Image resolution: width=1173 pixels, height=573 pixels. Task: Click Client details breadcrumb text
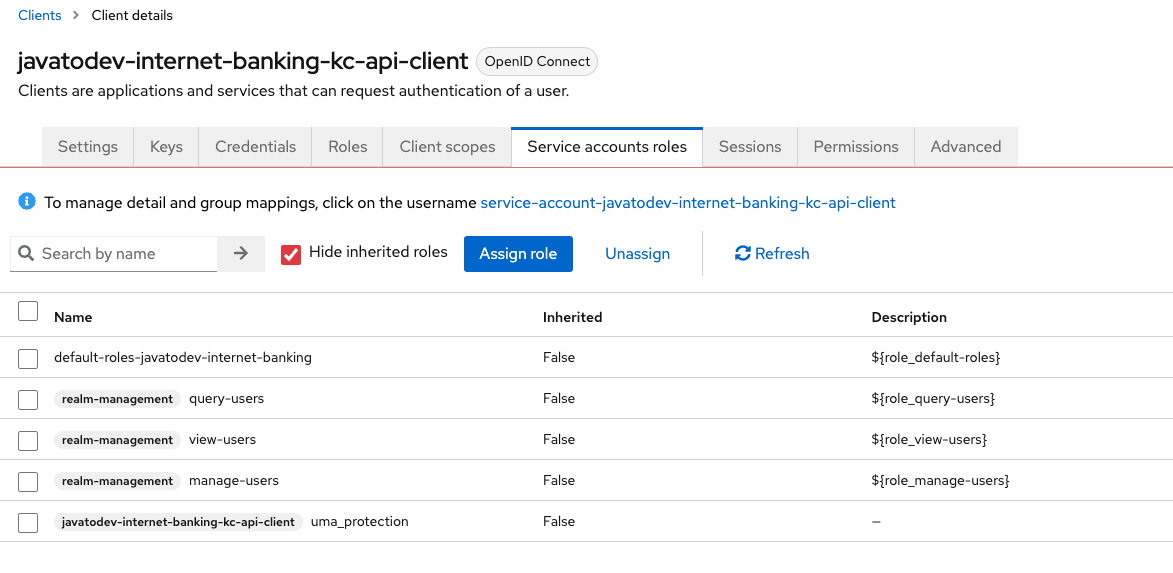[132, 15]
